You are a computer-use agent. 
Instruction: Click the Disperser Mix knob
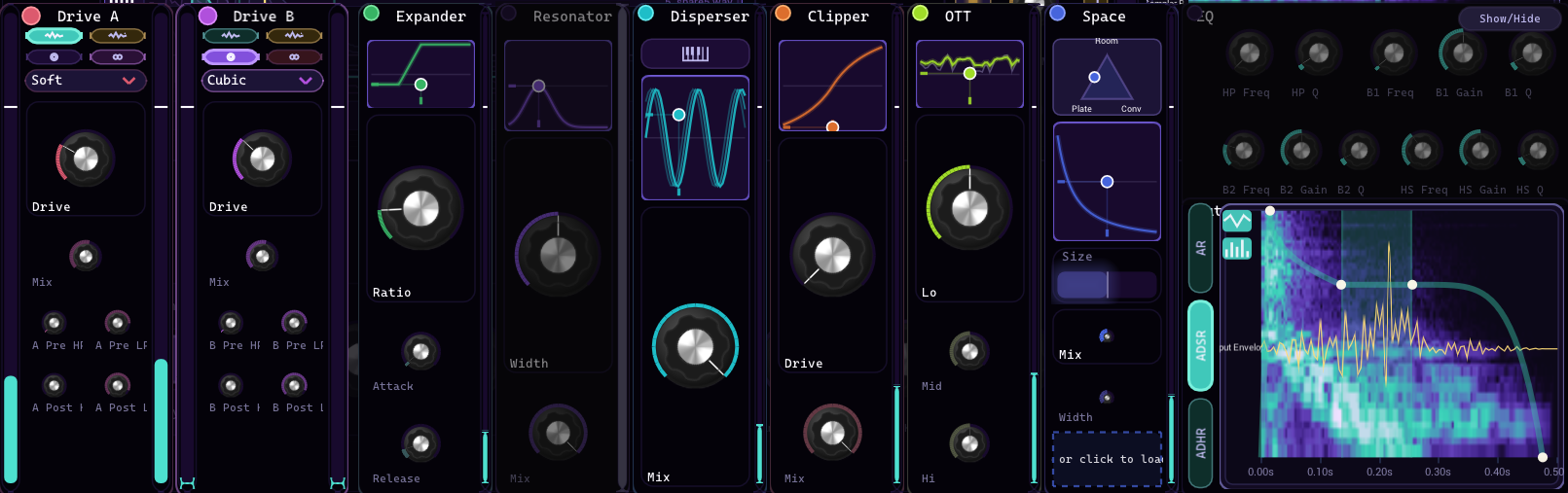pos(695,346)
